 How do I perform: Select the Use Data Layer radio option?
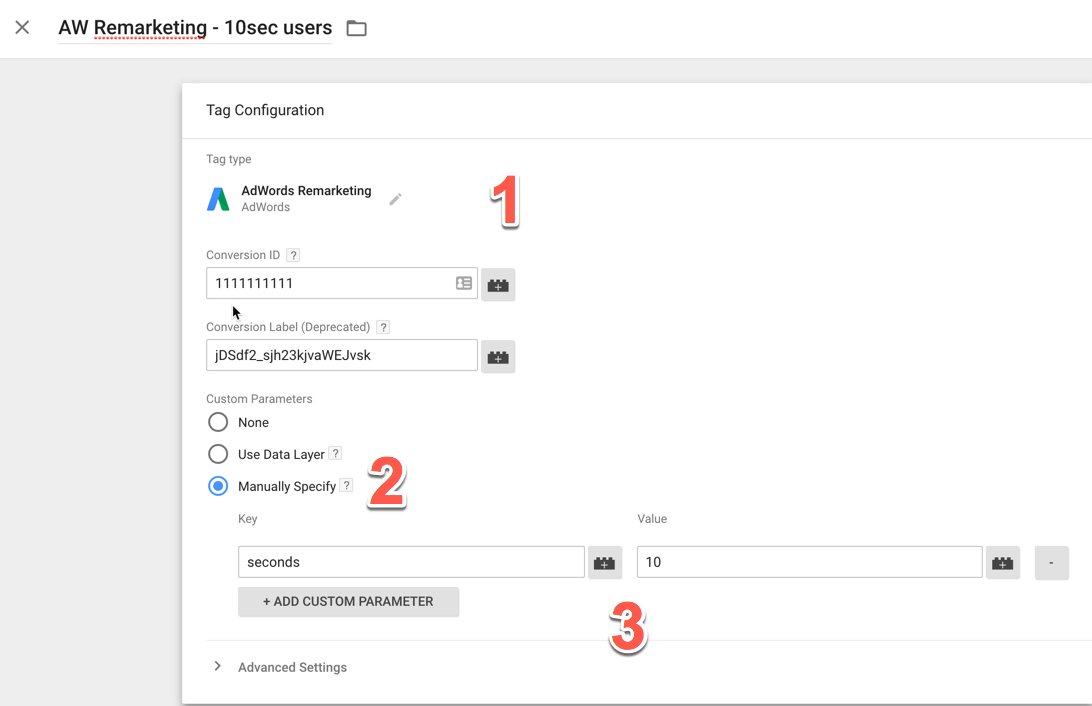218,454
